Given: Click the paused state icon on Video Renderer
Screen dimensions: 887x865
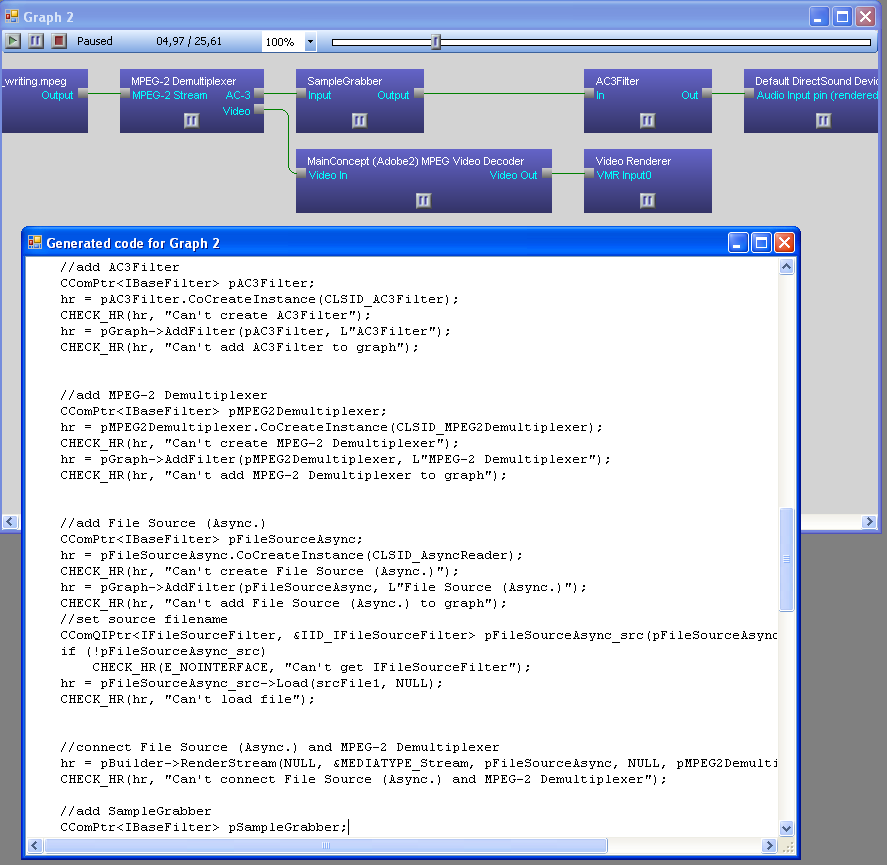Looking at the screenshot, I should (x=647, y=200).
